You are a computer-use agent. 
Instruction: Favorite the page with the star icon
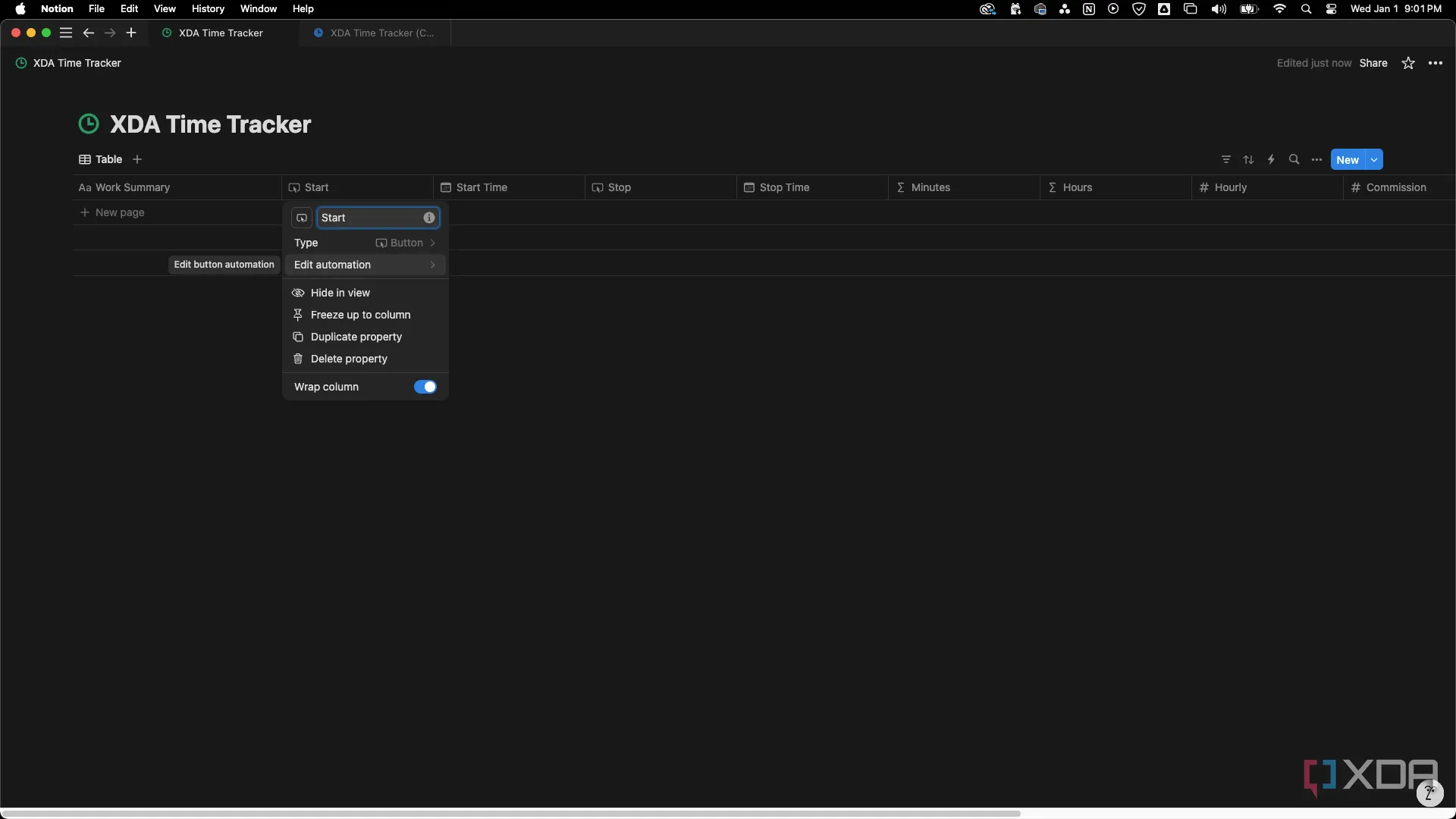1408,63
